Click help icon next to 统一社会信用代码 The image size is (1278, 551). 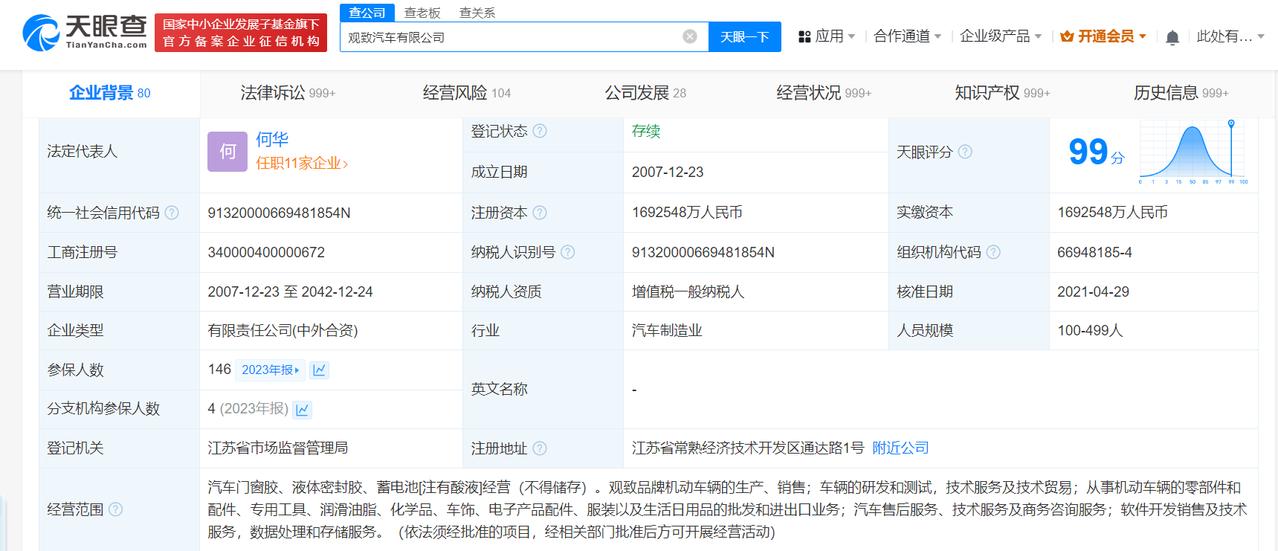click(x=172, y=213)
